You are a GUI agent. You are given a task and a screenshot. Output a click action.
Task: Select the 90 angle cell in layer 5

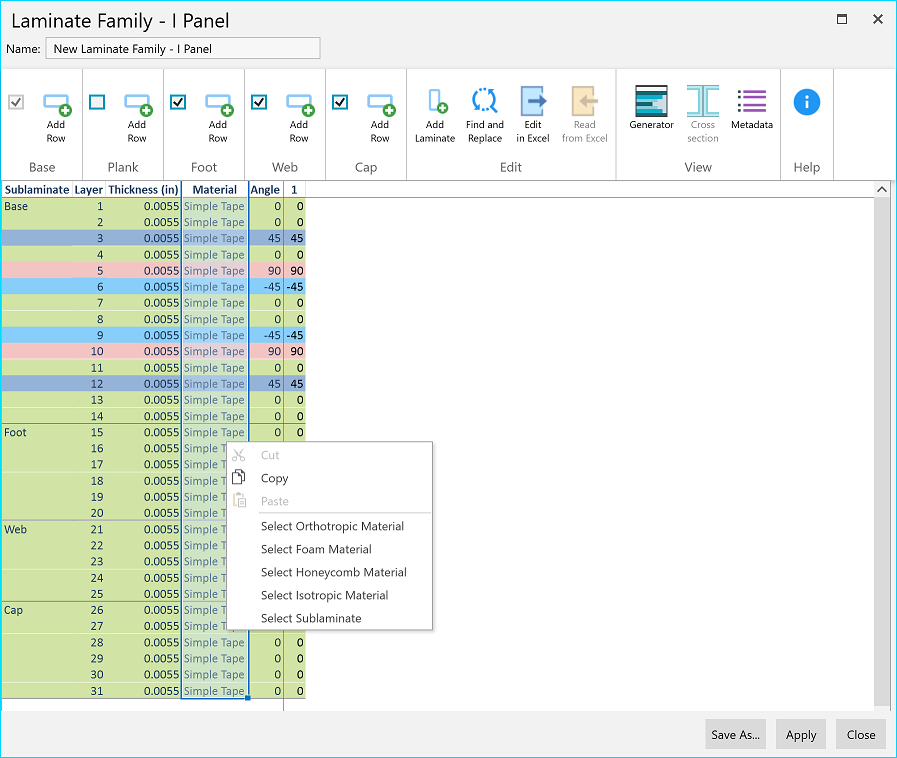tap(267, 271)
